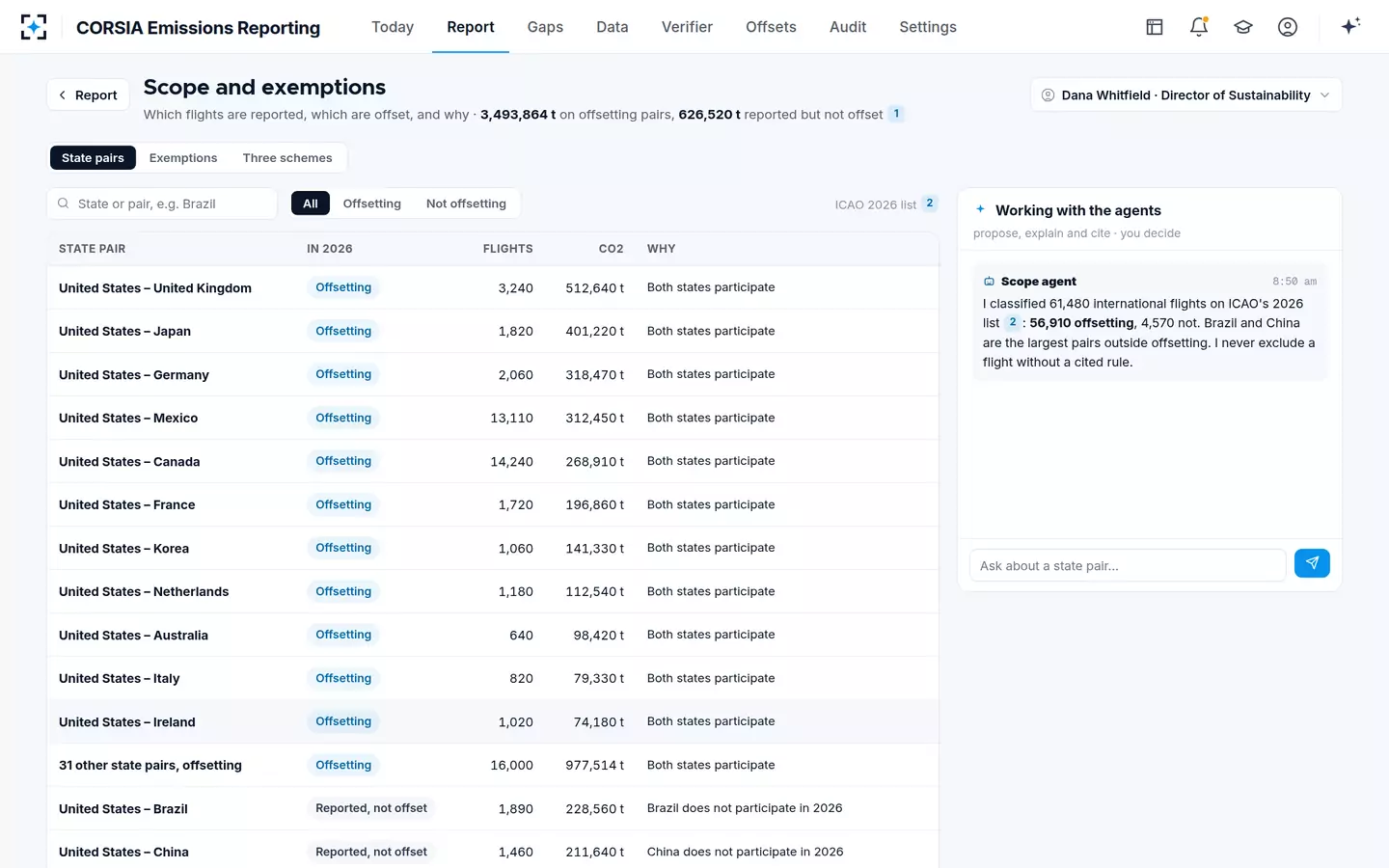Click the China does not participate reason
Screen dimensions: 1389x868
(x=745, y=852)
